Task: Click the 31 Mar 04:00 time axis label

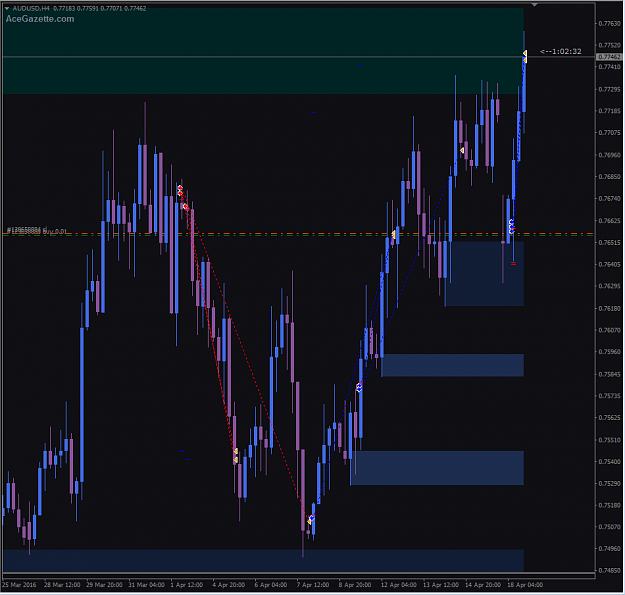Action: (147, 585)
